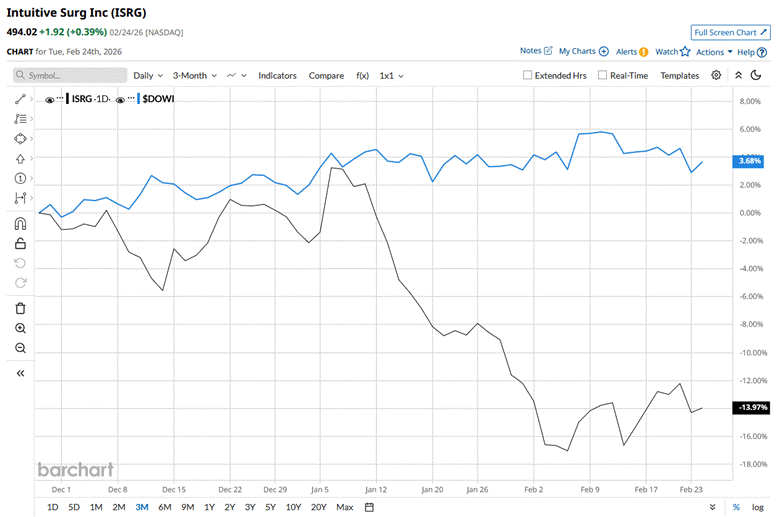Screen dimensions: 780x517
Task: Collapse the chart header with double chevron
Action: 738,75
